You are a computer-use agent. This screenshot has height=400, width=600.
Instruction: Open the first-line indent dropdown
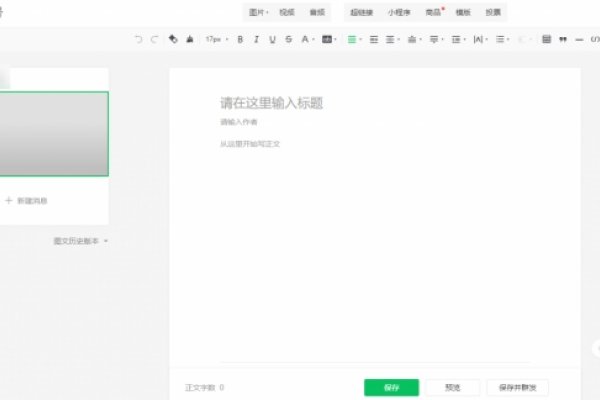[392, 39]
